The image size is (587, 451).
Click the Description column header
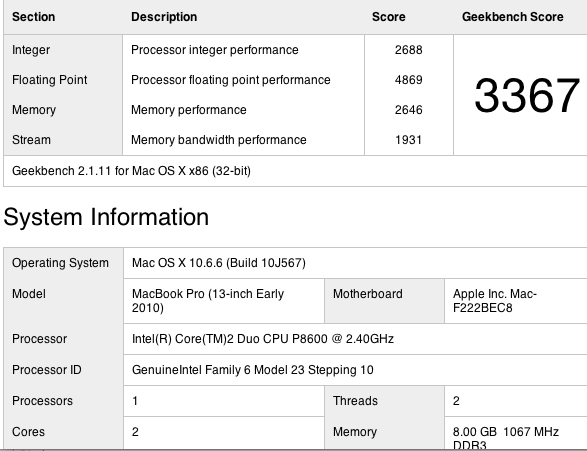coord(164,17)
